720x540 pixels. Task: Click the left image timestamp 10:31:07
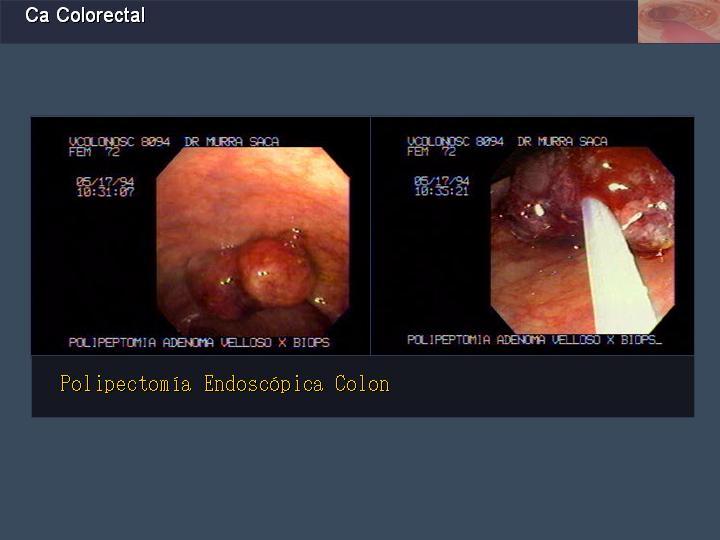[x=106, y=192]
